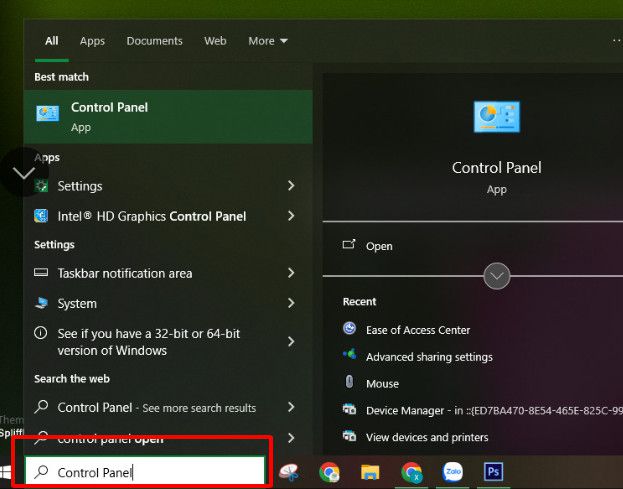The height and width of the screenshot is (489, 623).
Task: Open Mouse recent item
Action: (x=382, y=384)
